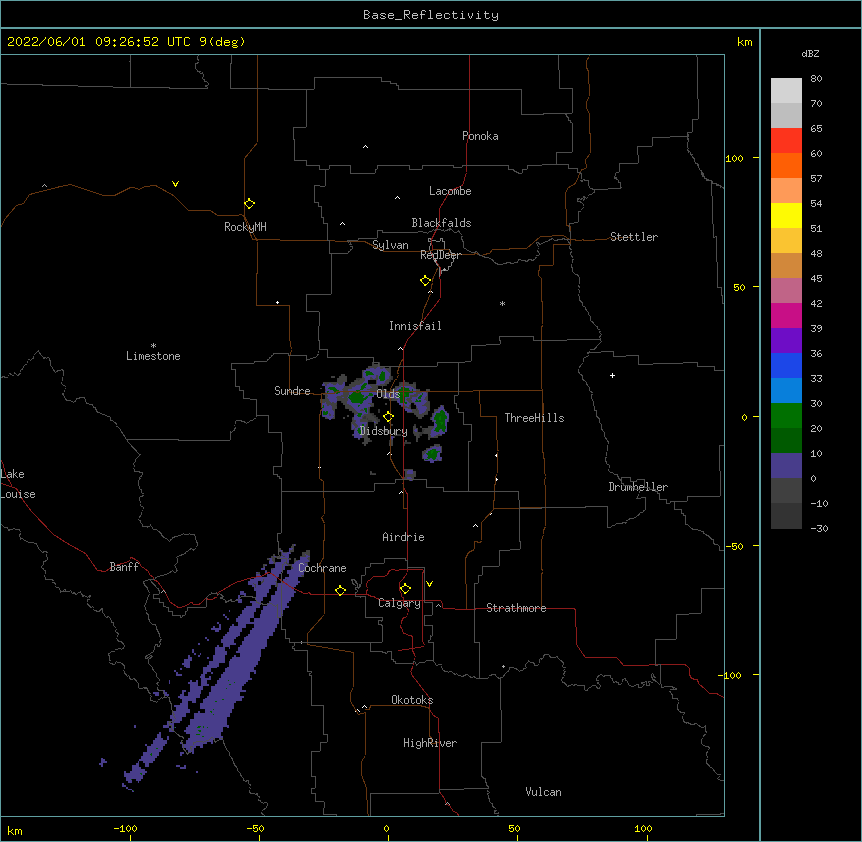This screenshot has height=842, width=862.
Task: Select the green echo cell west of Olds label
Action: pos(358,397)
